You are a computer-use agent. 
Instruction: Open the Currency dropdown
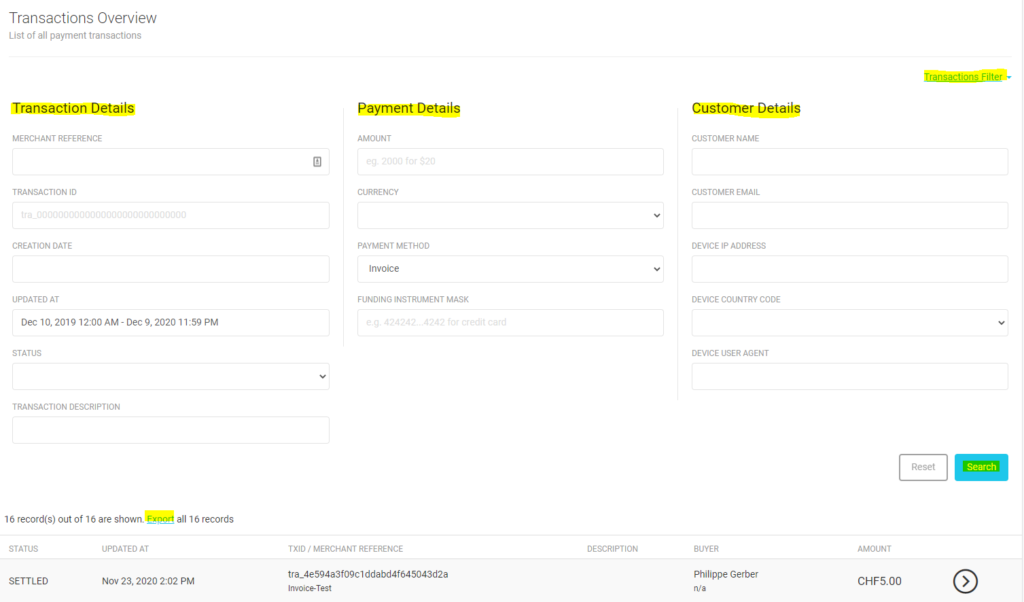click(510, 215)
